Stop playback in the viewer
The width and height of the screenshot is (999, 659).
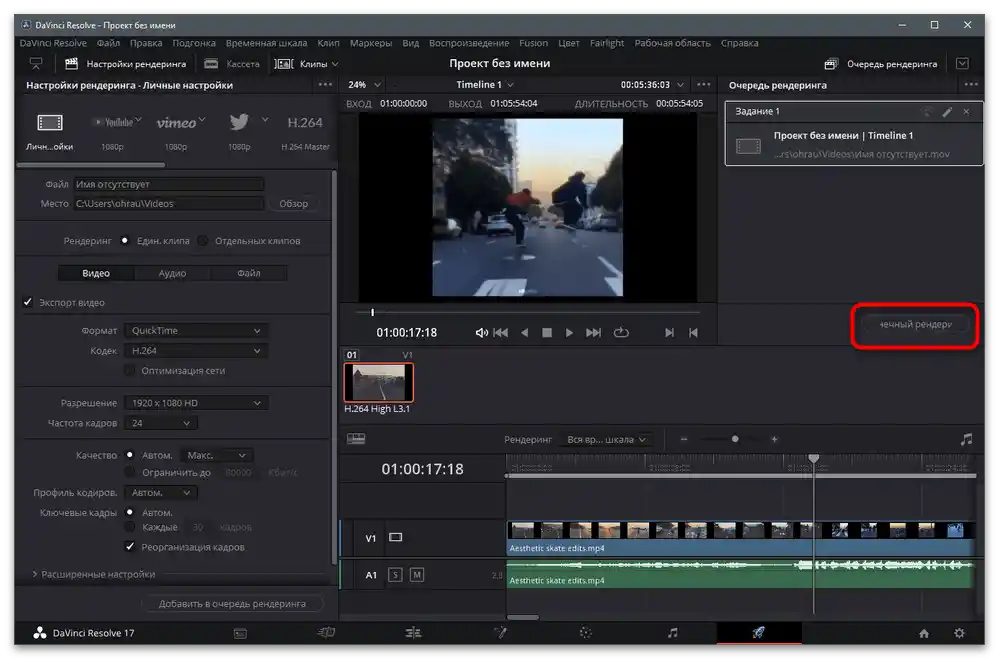547,333
